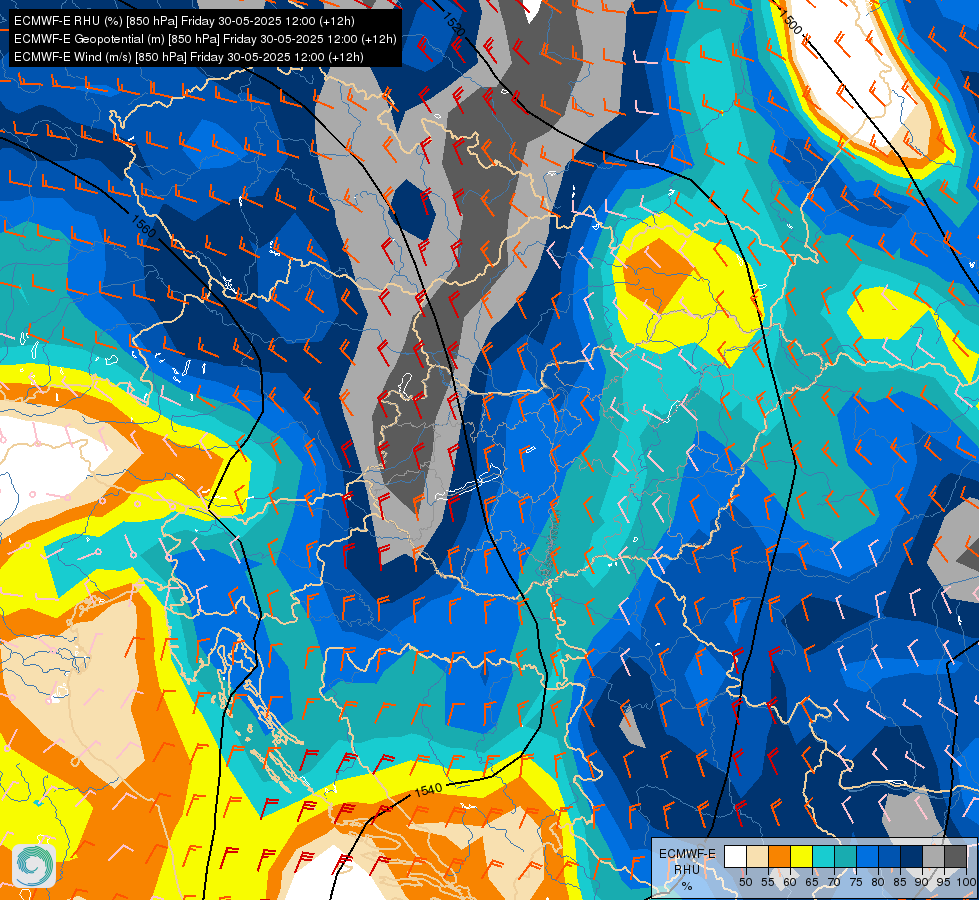Select the ECMWF-E Wind (m/s) title line
Viewport: 979px width, 900px height.
(x=189, y=57)
